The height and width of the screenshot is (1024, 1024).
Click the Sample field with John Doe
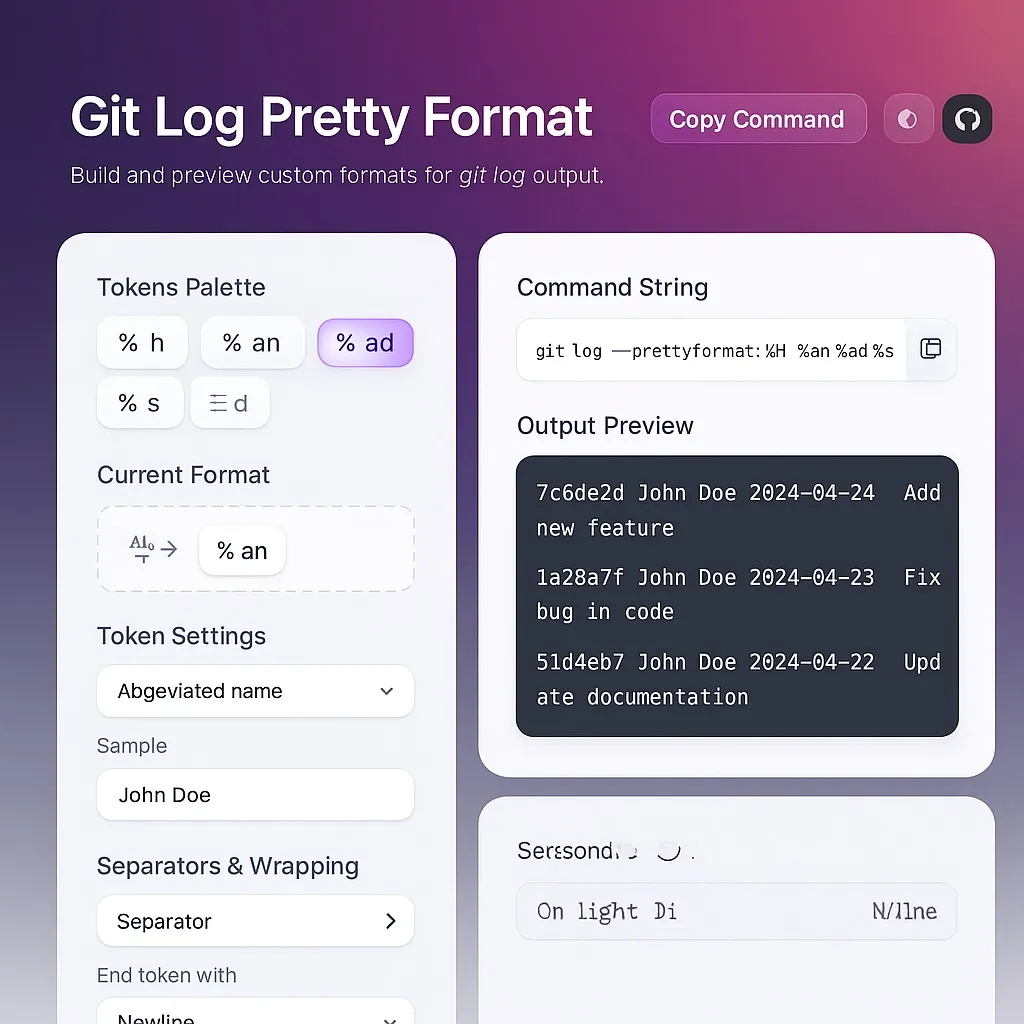point(255,795)
